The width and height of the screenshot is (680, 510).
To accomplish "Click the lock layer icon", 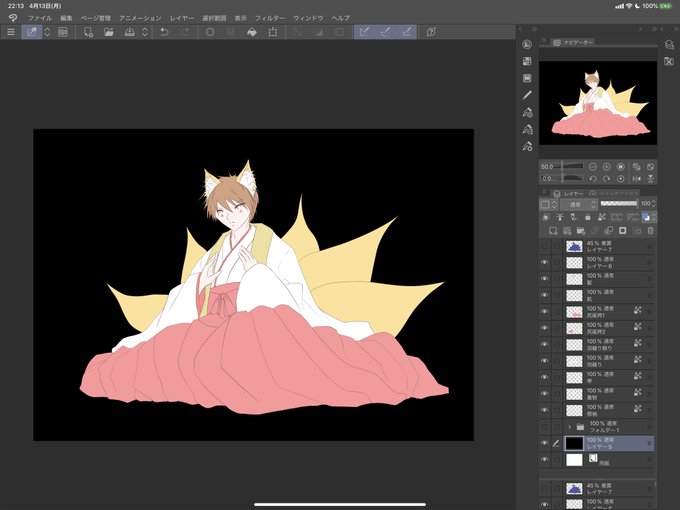I will tap(588, 217).
